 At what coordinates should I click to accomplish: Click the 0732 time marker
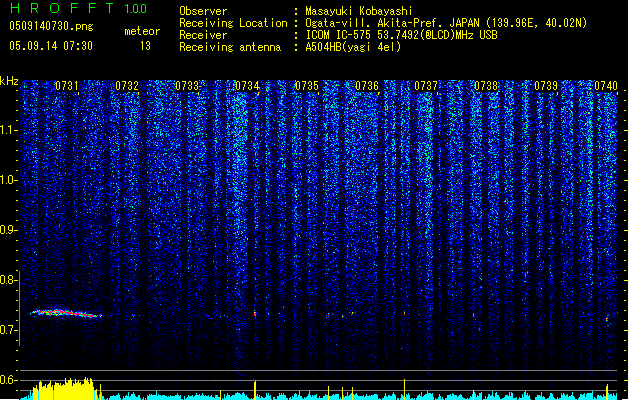(x=127, y=86)
